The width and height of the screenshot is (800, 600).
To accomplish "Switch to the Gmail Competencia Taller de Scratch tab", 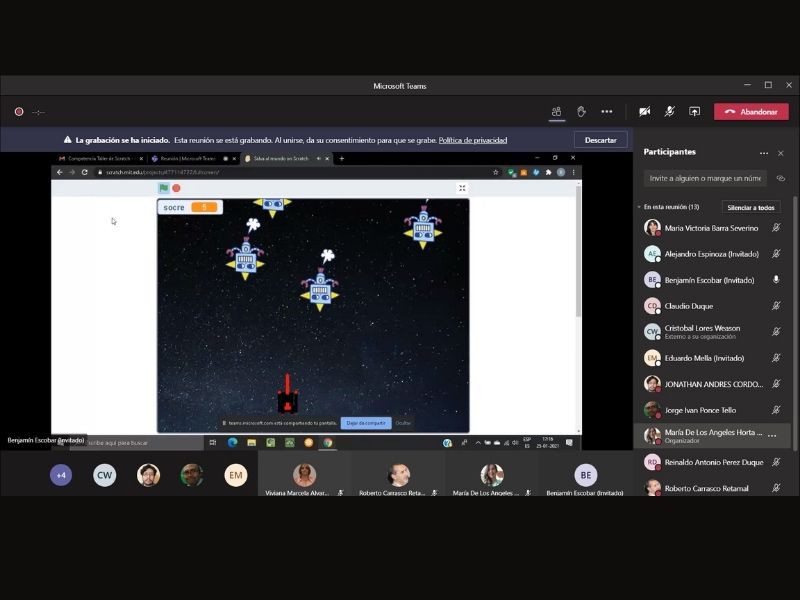I will click(101, 159).
